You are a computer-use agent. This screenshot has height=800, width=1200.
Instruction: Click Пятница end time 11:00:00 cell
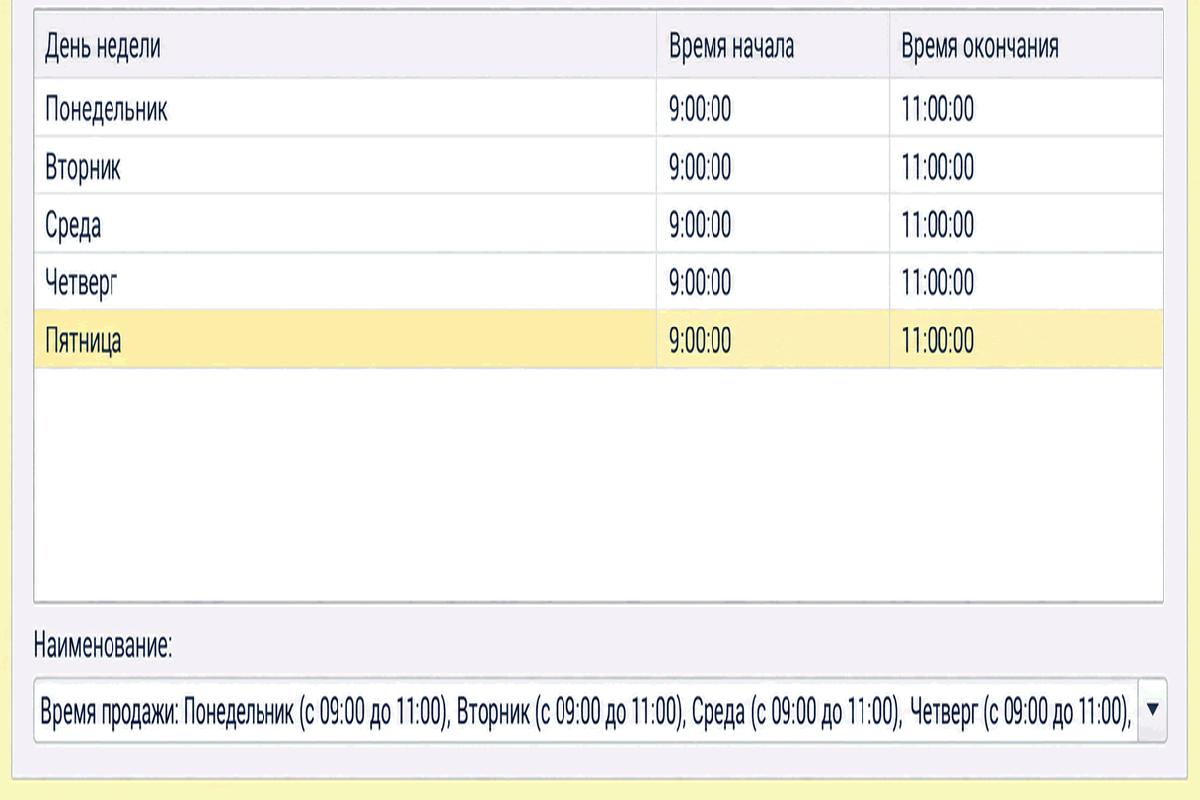pyautogui.click(x=1026, y=340)
